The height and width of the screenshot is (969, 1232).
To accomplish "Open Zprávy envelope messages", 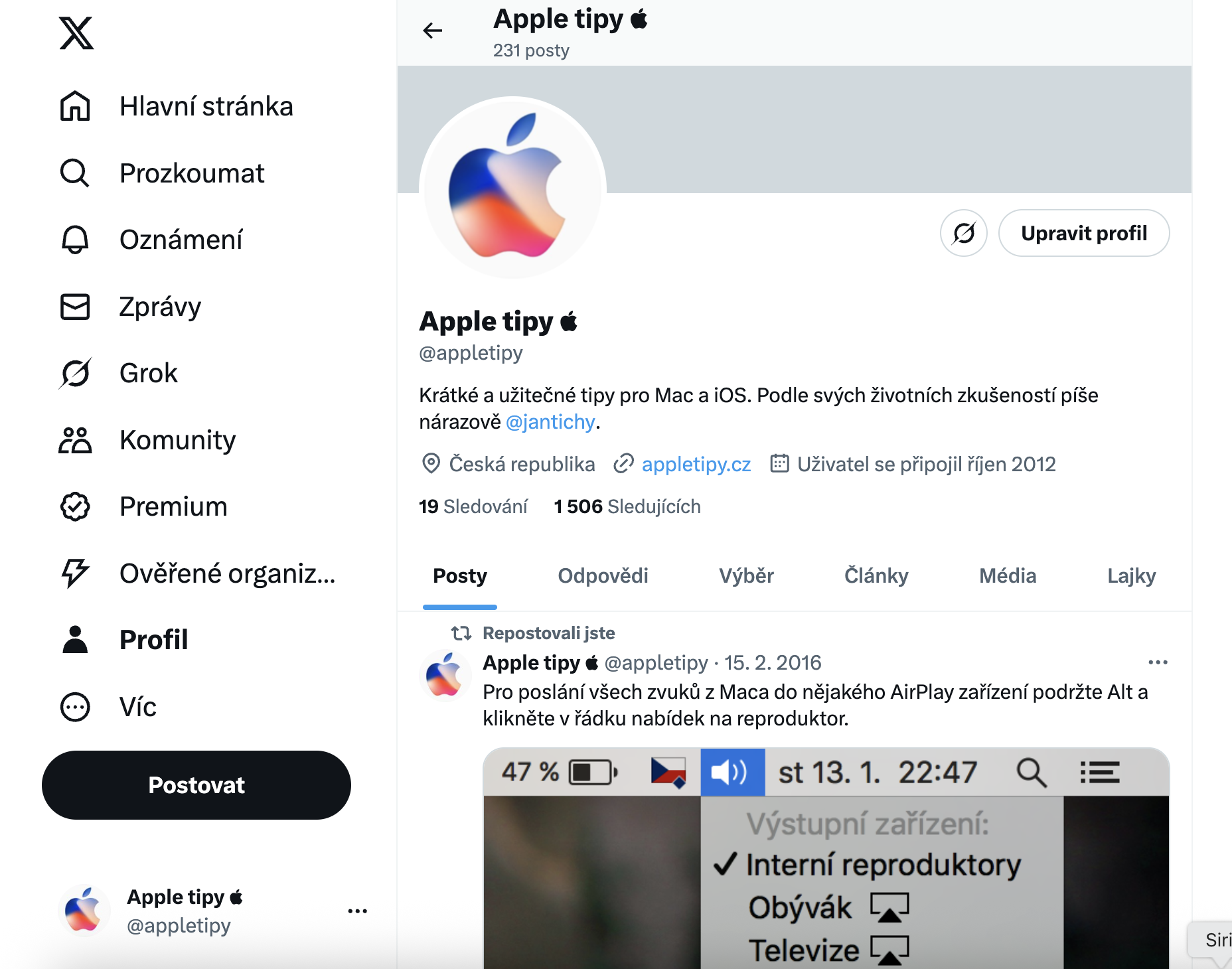I will (x=75, y=307).
